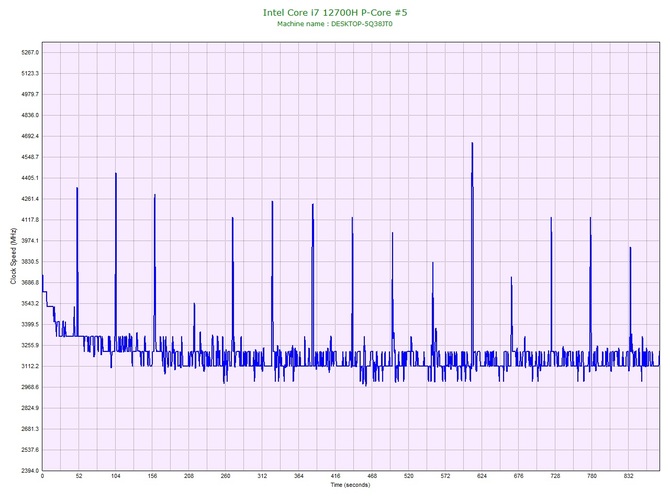This screenshot has width=670, height=502.
Task: Click the clock spike peak near 104 seconds
Action: pyautogui.click(x=116, y=174)
